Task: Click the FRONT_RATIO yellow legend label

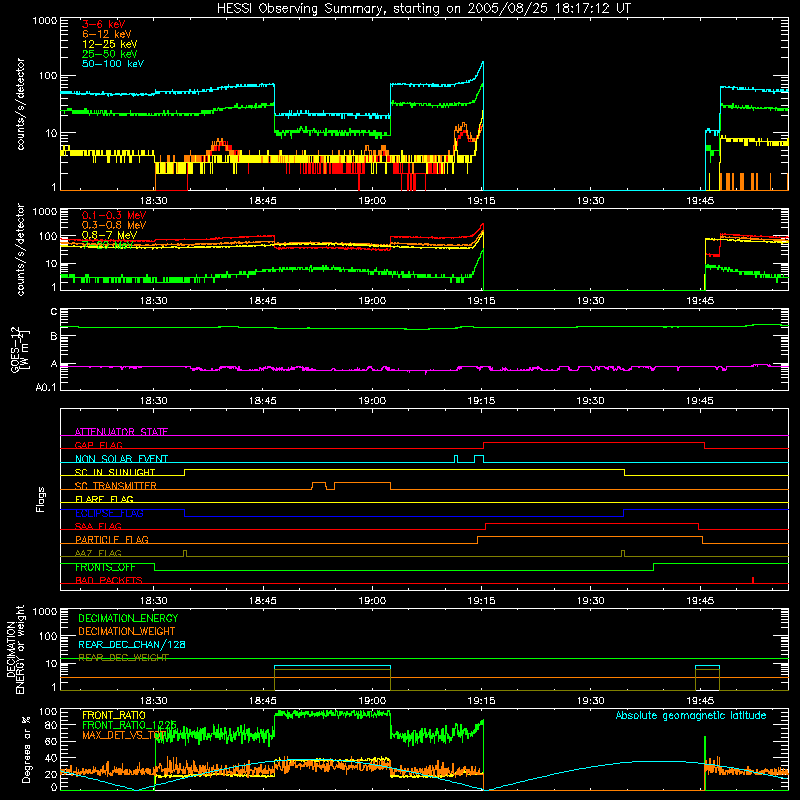Action: (114, 715)
